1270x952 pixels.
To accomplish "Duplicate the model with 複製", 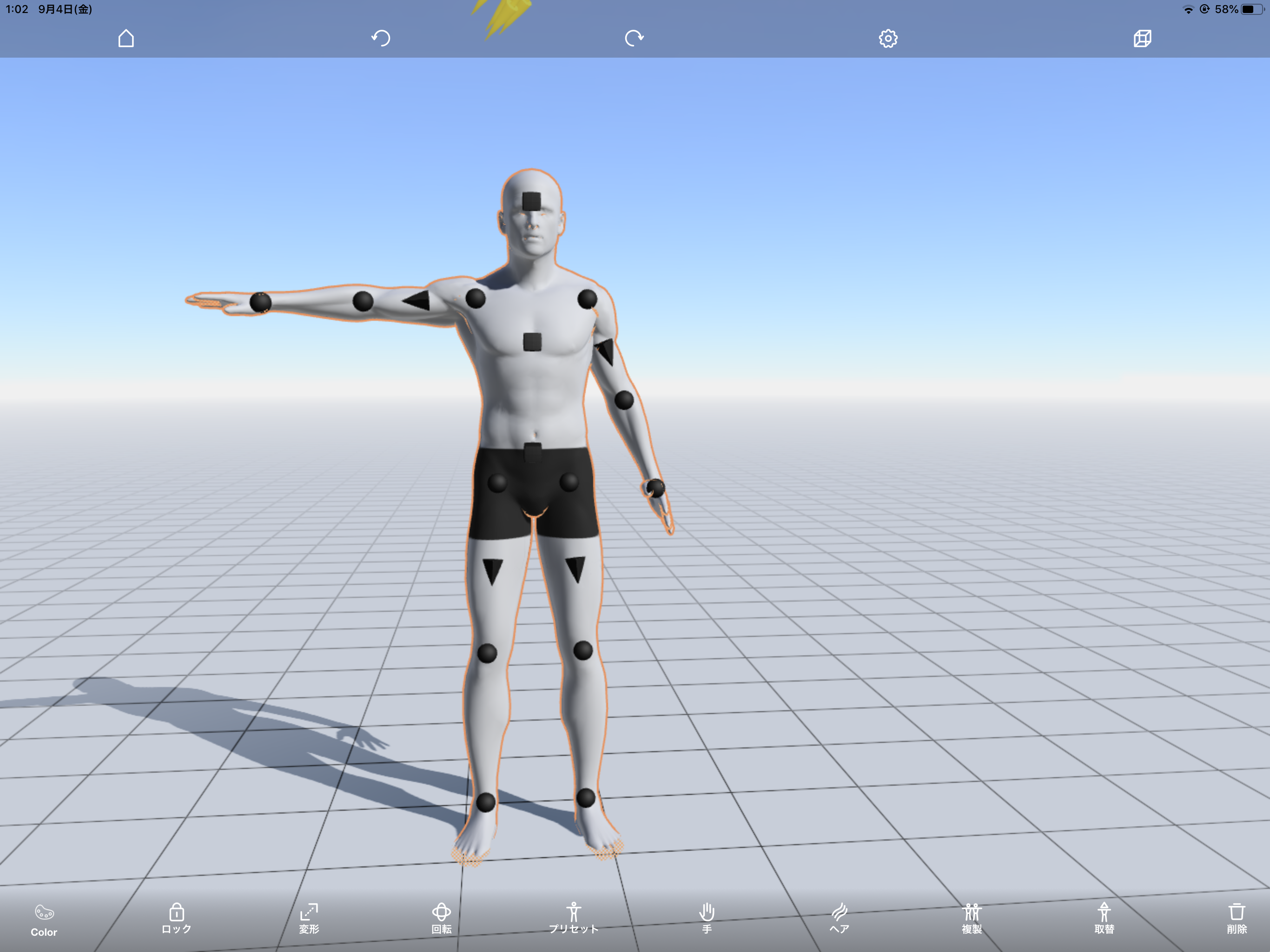I will (x=972, y=919).
